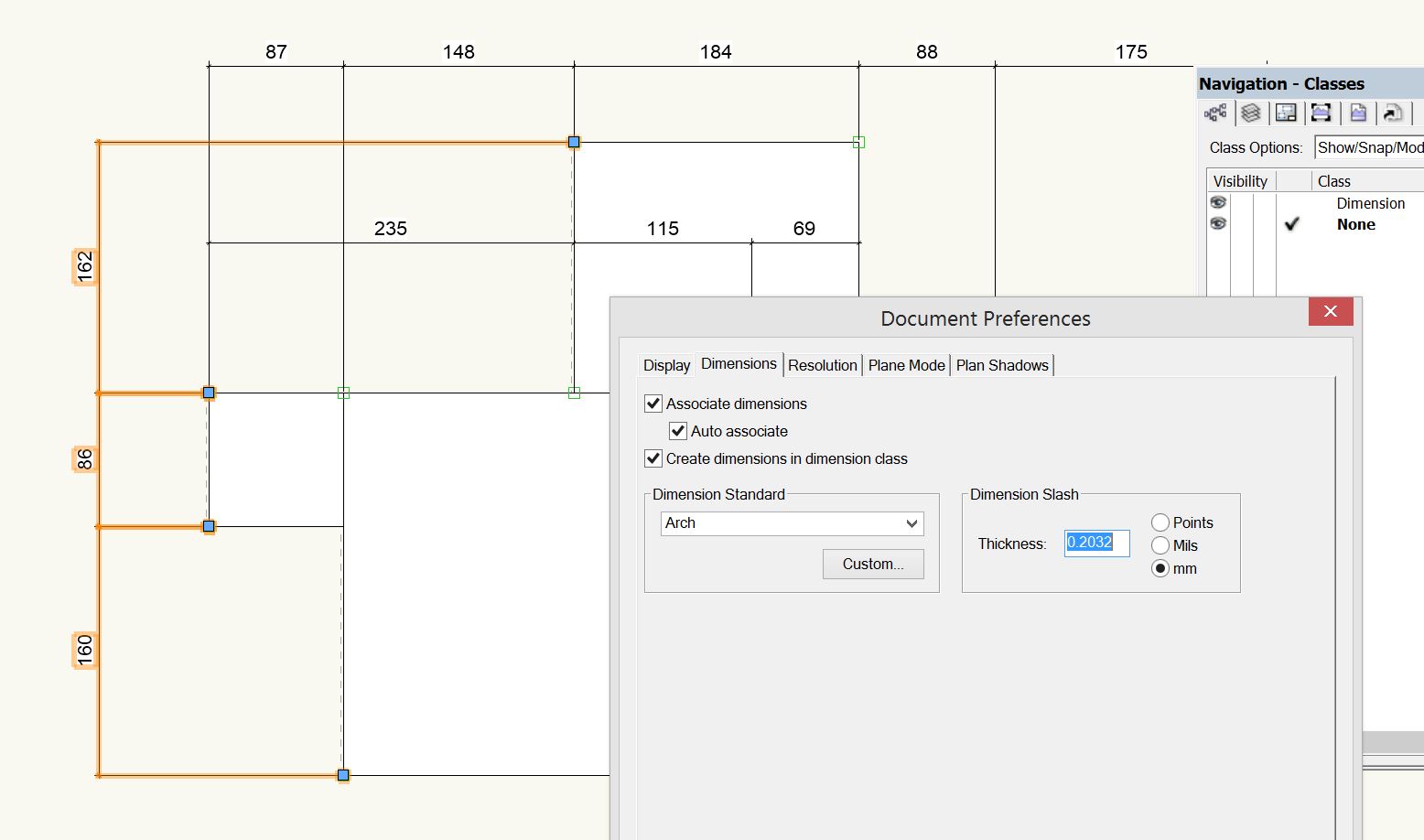The width and height of the screenshot is (1424, 840).
Task: Open the Viewports pane icon
Action: point(1322,113)
